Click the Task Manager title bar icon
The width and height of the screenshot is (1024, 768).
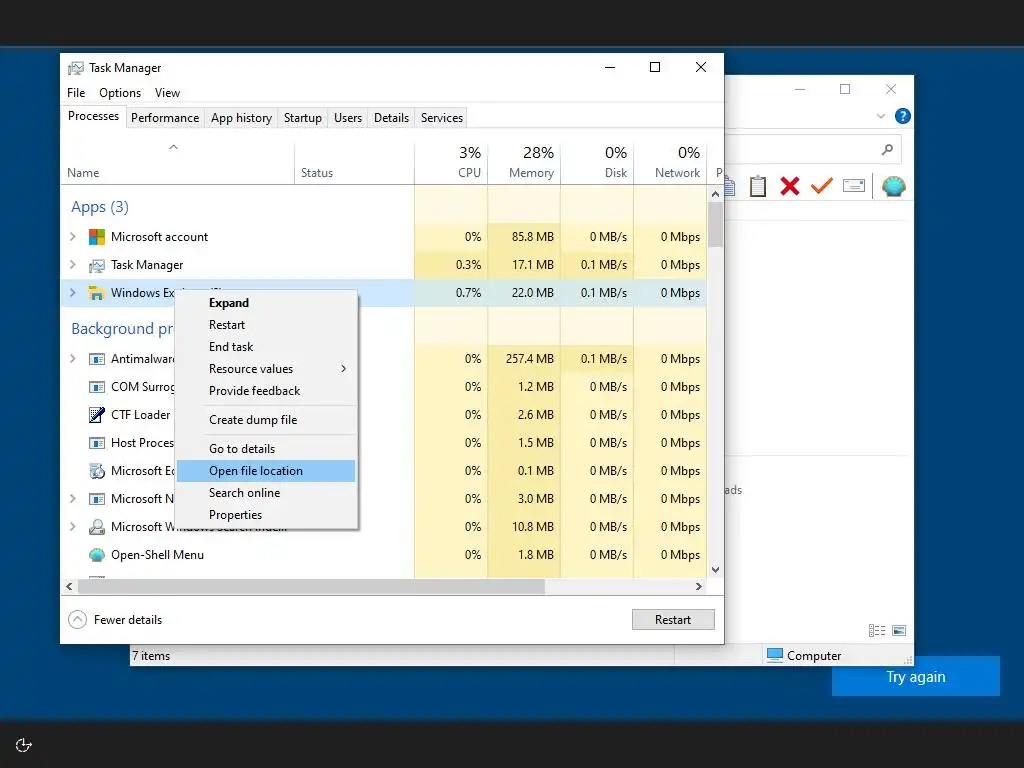(76, 68)
